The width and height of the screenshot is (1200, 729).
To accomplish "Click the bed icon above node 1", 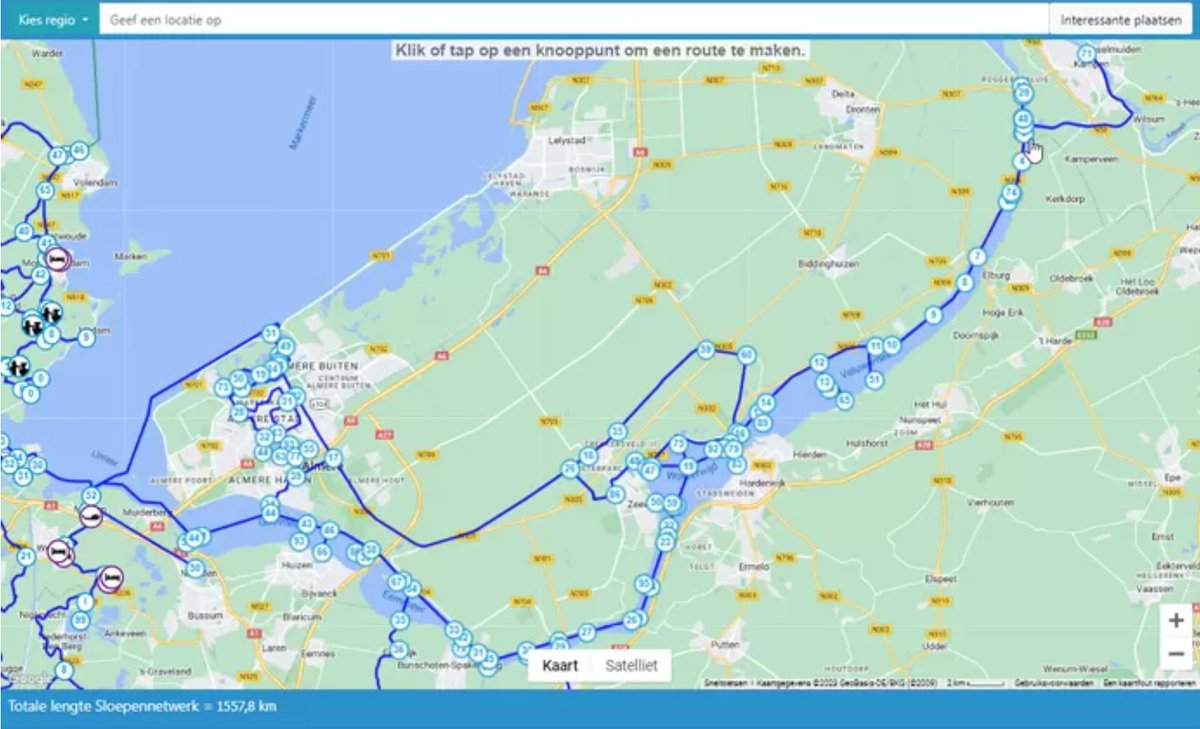I will coord(111,578).
